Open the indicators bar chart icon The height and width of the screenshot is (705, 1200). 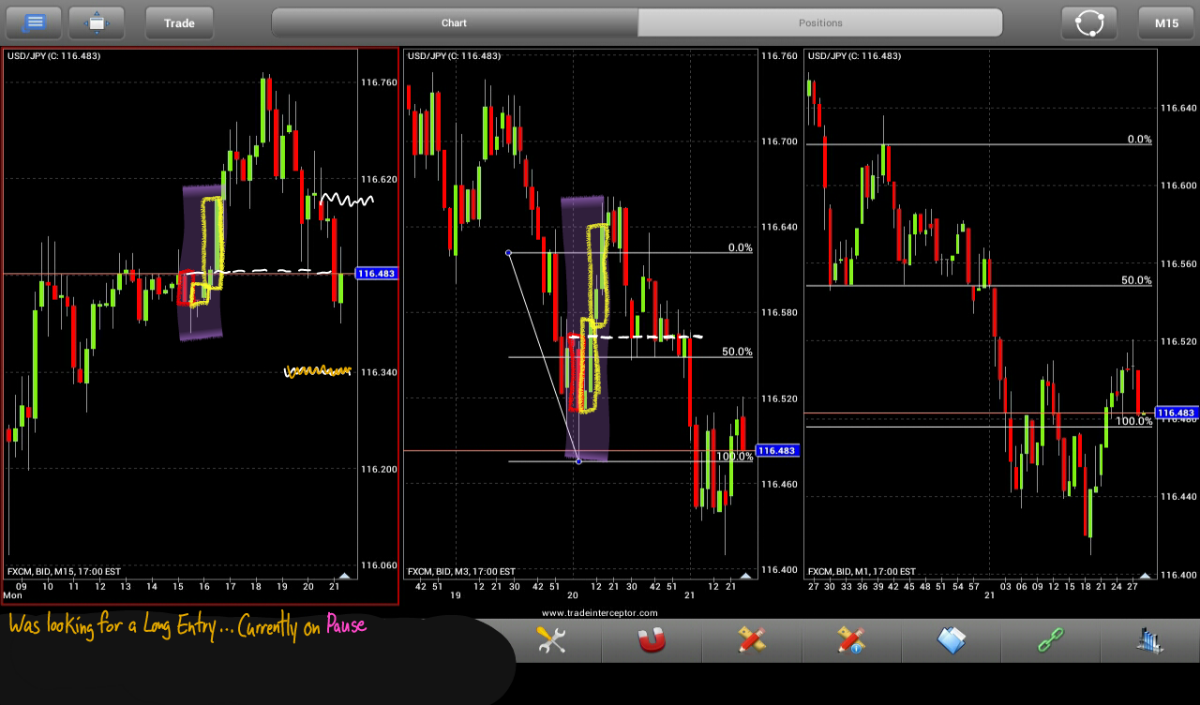point(1150,640)
